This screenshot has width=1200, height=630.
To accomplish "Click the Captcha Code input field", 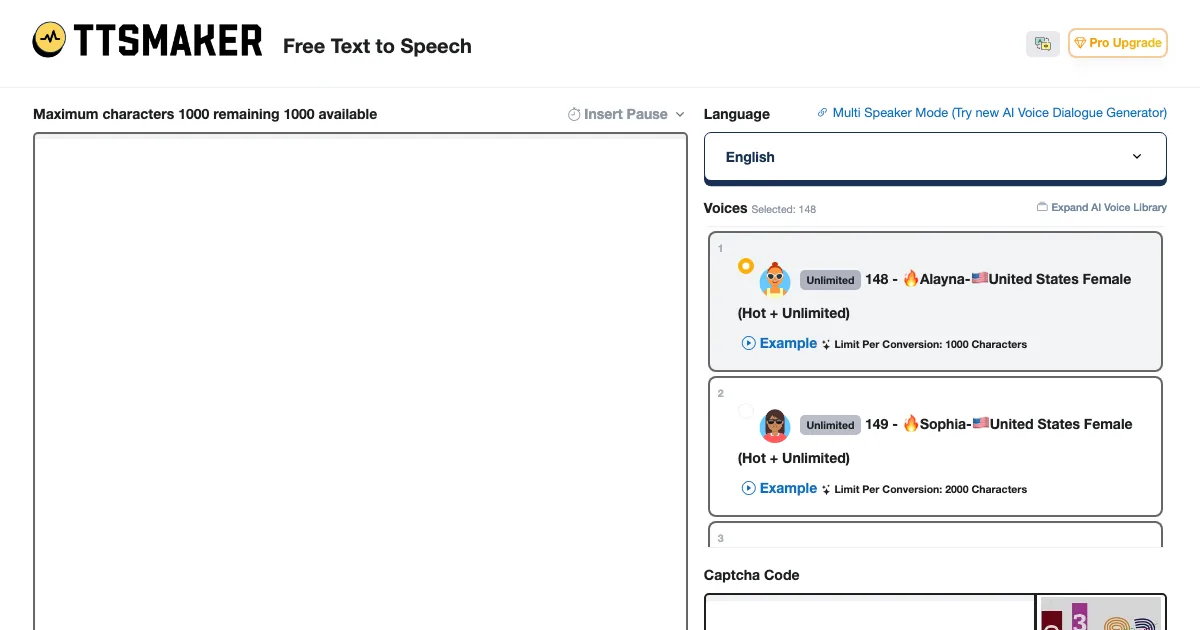I will click(x=869, y=612).
